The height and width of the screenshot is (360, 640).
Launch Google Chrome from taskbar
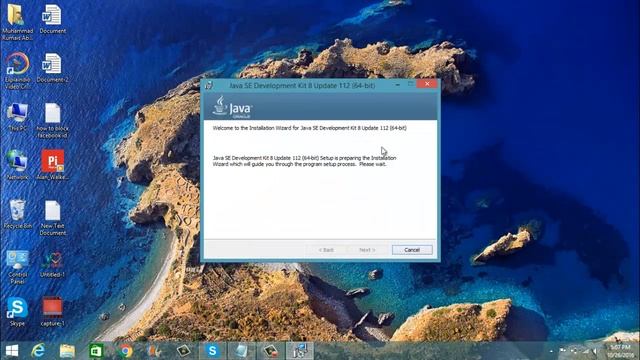125,351
